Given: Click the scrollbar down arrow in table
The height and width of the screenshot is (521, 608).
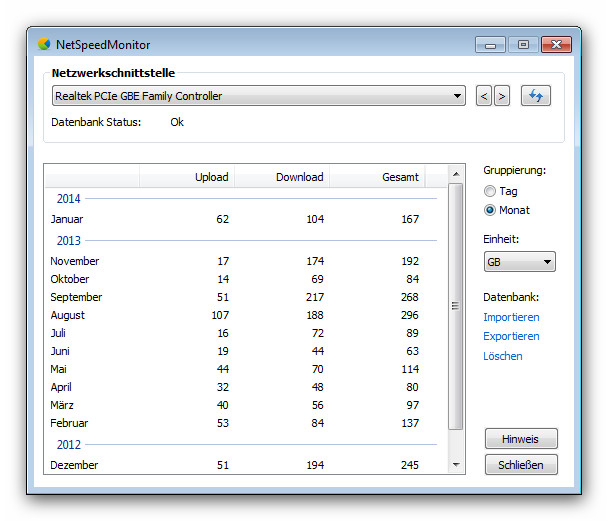Looking at the screenshot, I should coord(456,464).
